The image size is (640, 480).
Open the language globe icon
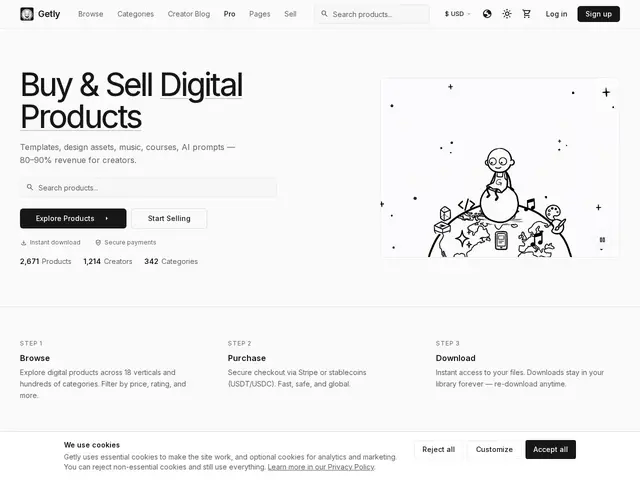pyautogui.click(x=487, y=14)
